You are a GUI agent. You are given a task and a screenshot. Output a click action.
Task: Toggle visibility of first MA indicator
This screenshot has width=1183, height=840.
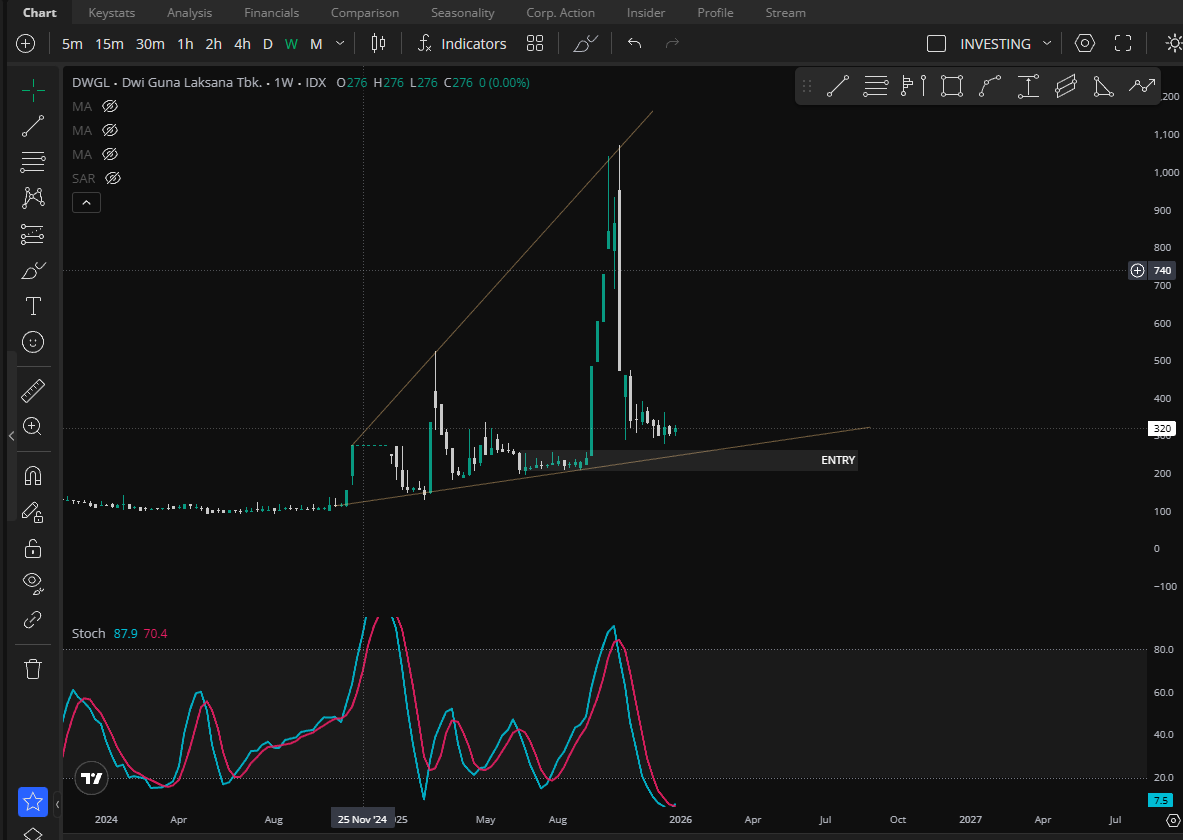[x=110, y=106]
